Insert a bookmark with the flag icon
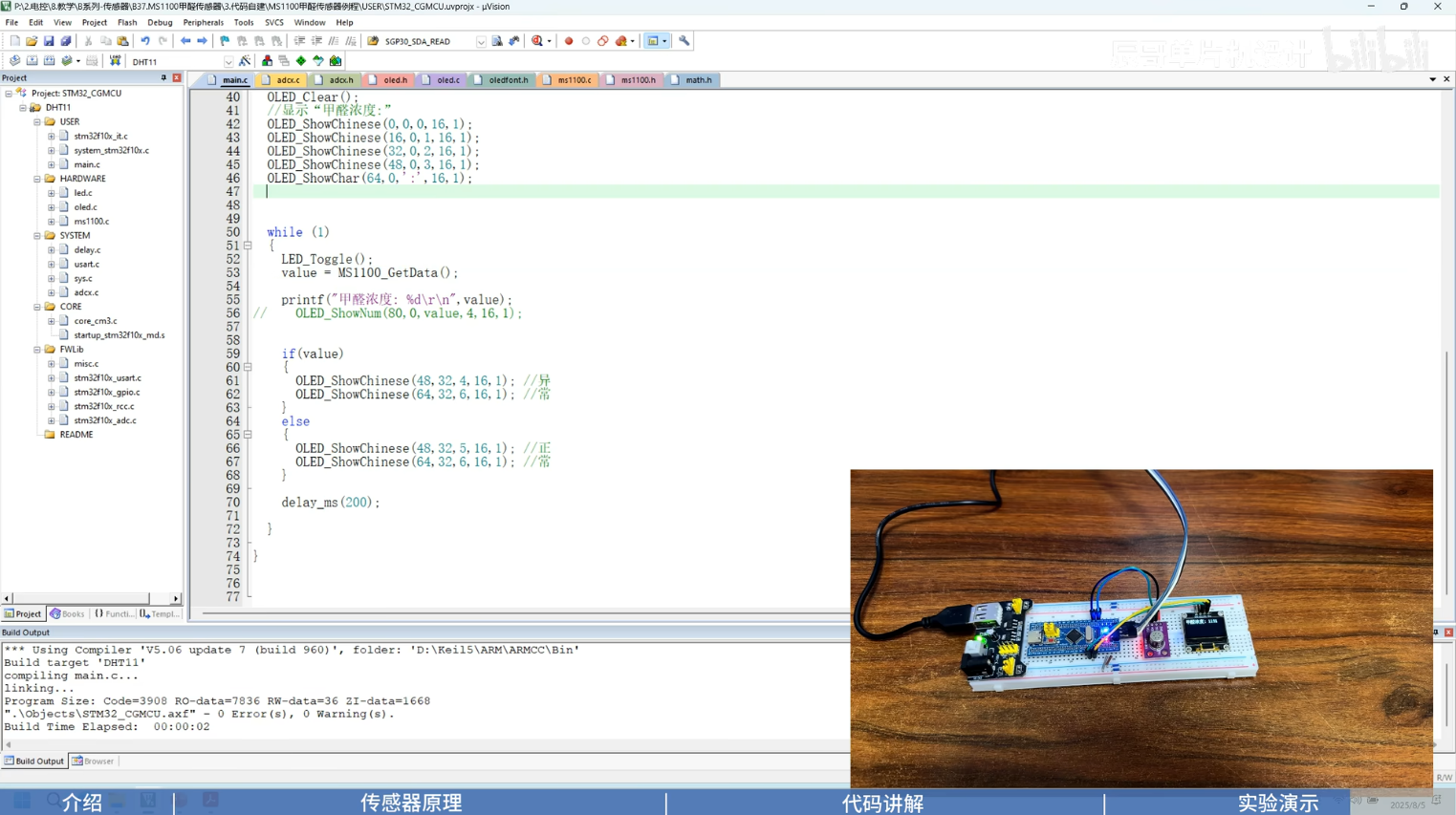1456x815 pixels. coord(225,41)
